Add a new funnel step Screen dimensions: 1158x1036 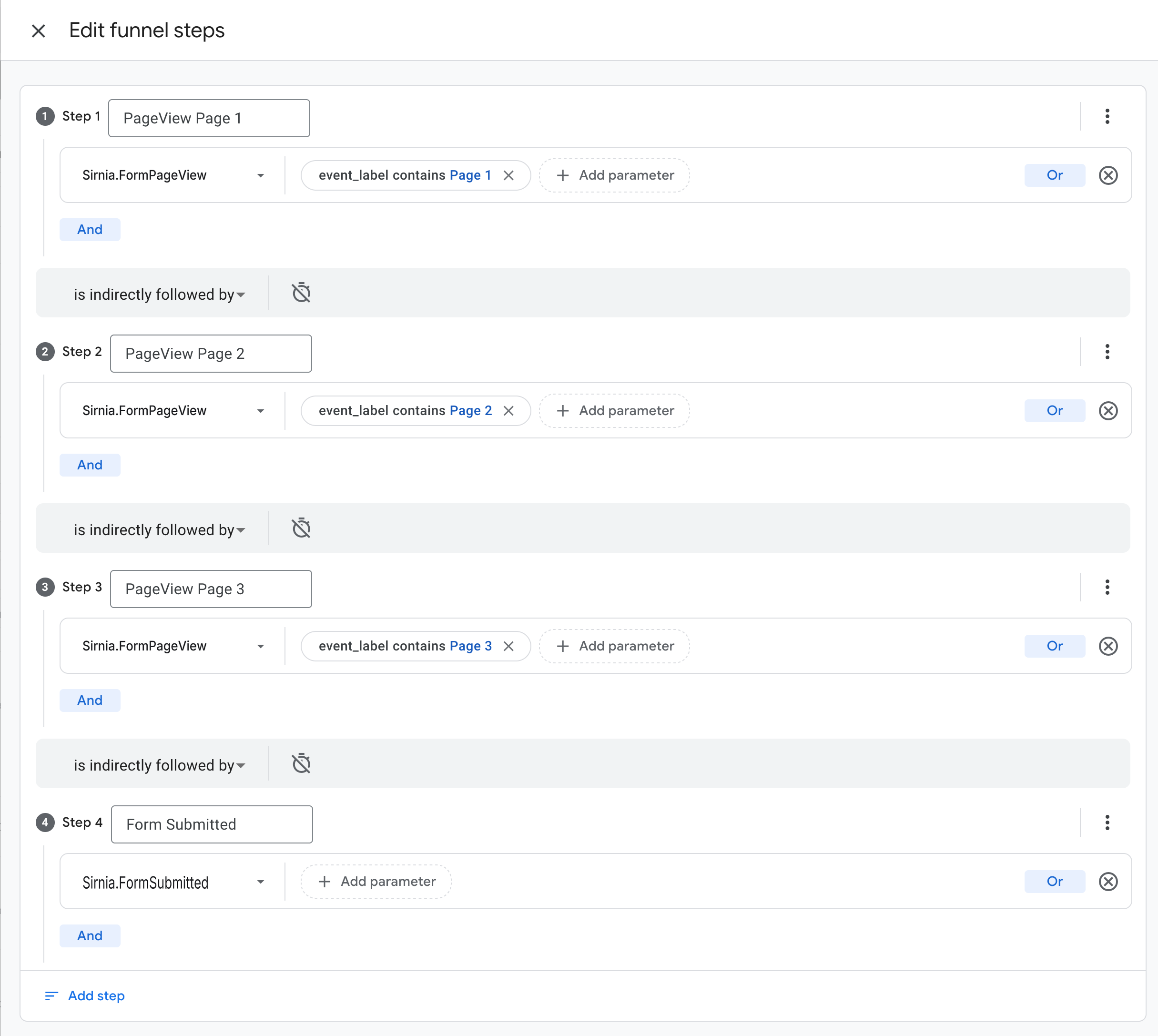coord(85,995)
